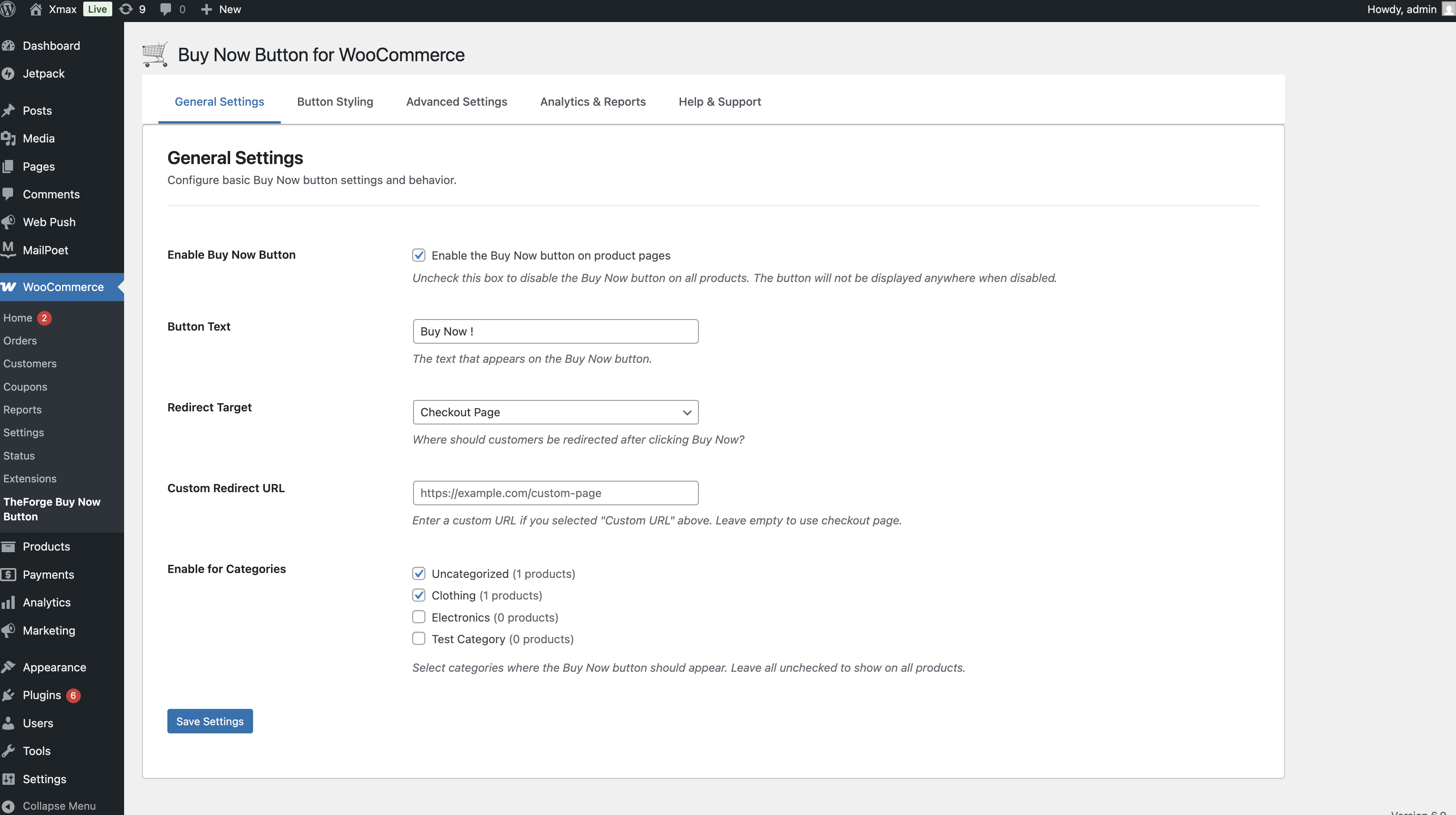Check the Test Category checkbox
This screenshot has height=815, width=1456.
pyautogui.click(x=419, y=639)
